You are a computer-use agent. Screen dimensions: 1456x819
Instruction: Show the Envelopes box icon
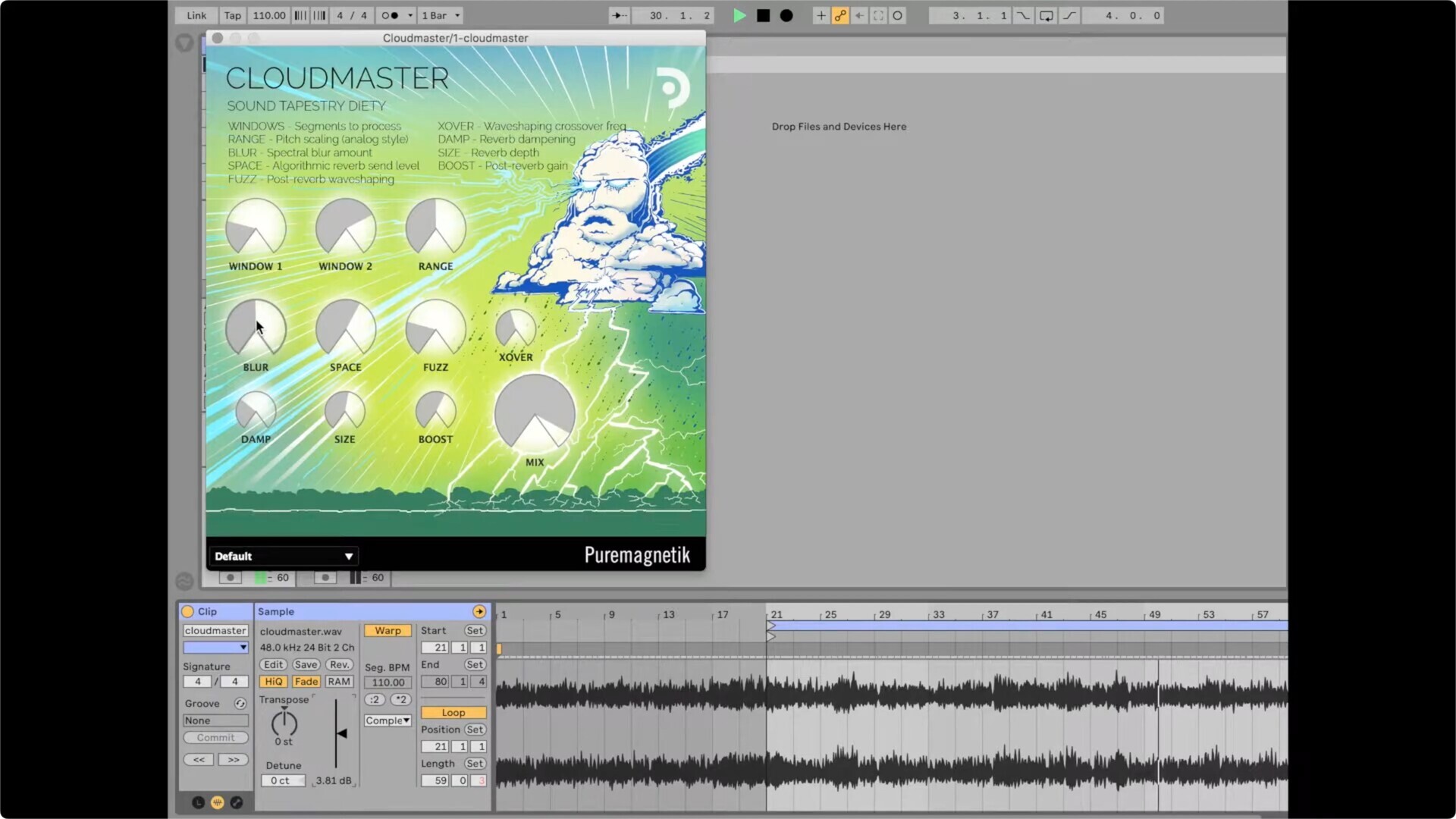(x=237, y=802)
